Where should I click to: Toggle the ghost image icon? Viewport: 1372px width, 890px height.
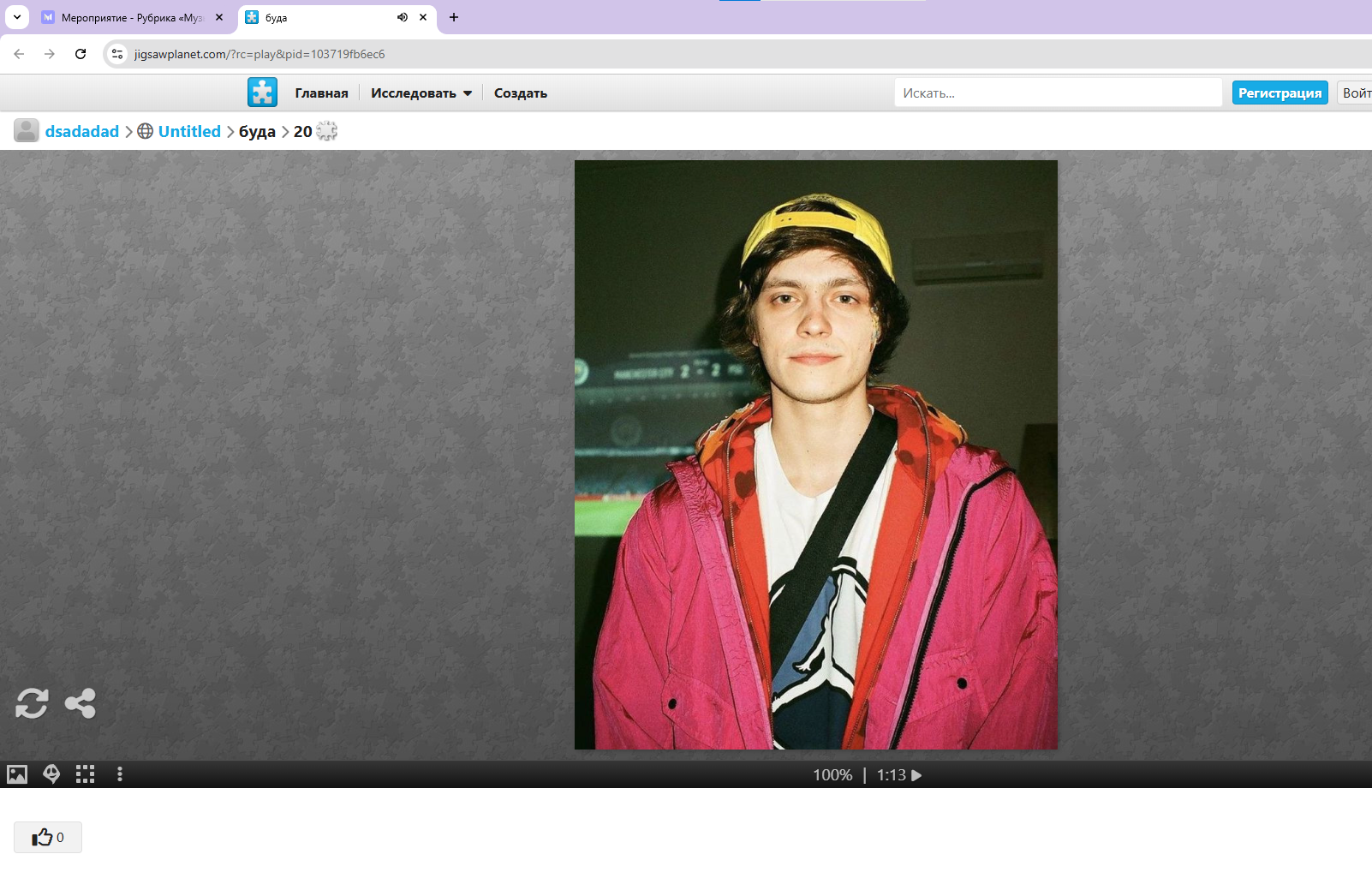51,774
